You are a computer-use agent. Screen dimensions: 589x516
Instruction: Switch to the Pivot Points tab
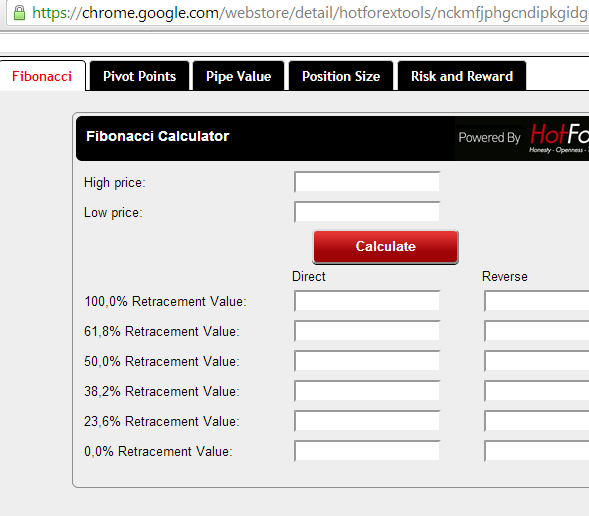139,76
